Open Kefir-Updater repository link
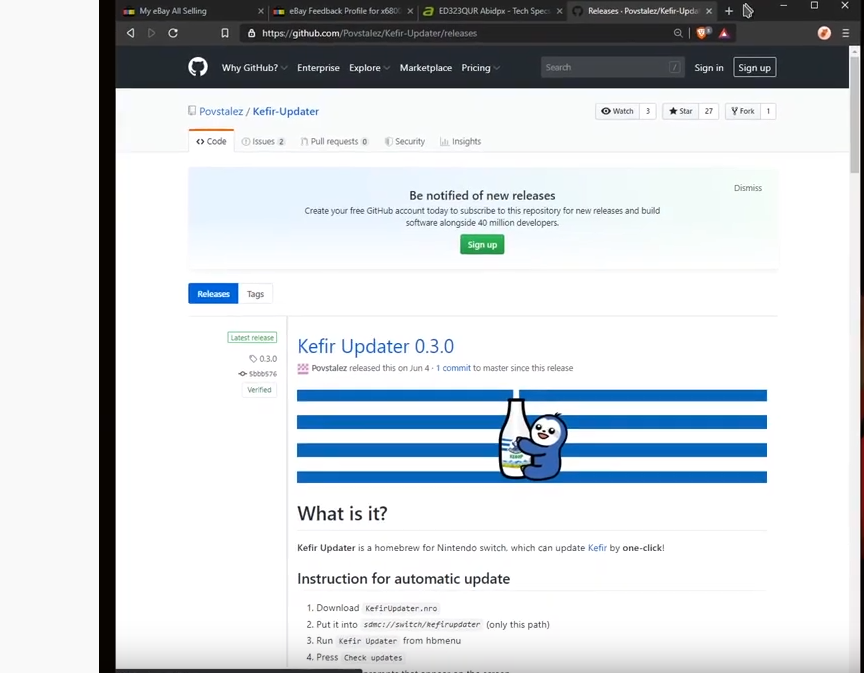 285,111
